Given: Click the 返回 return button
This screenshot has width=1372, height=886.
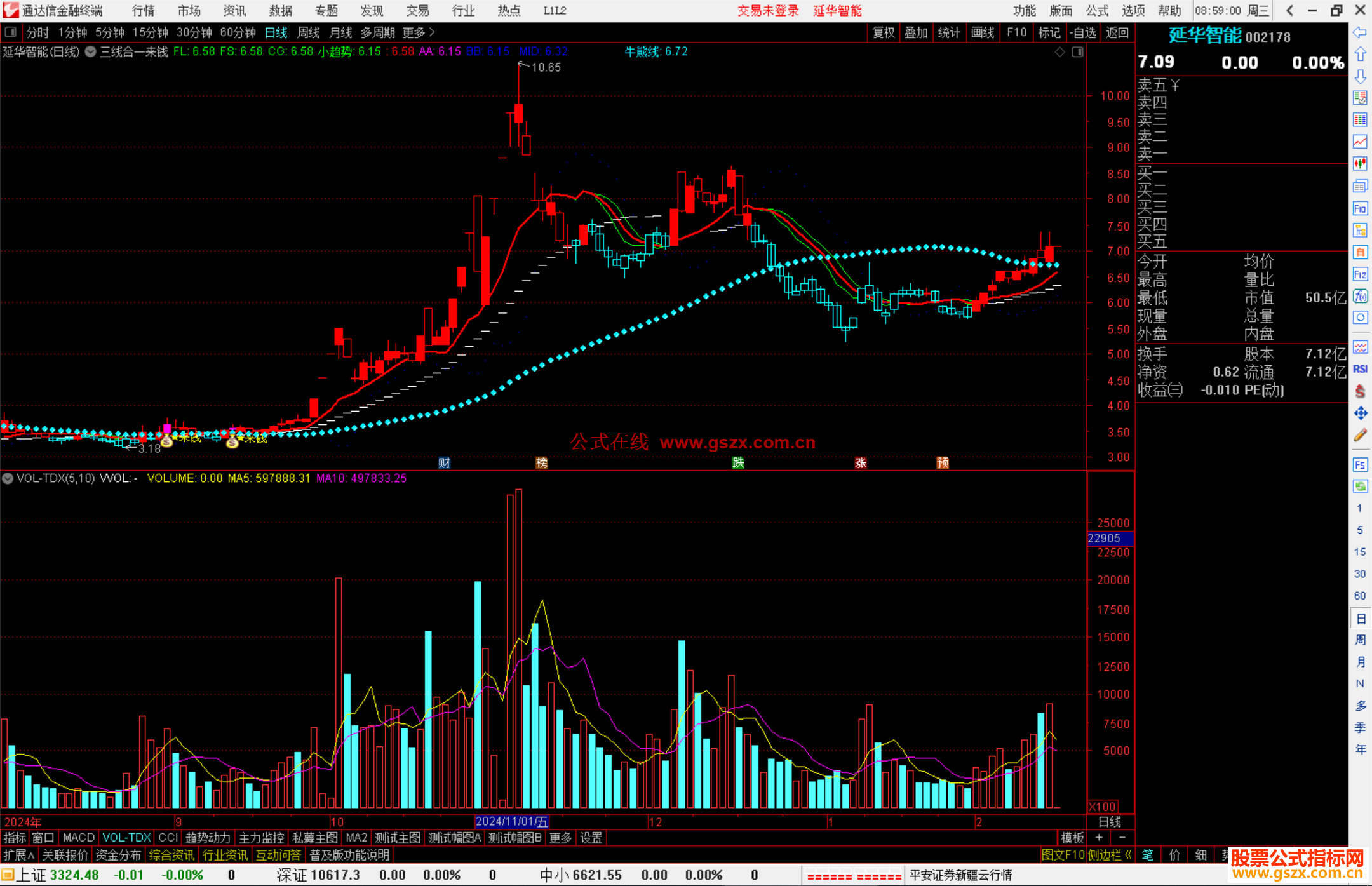Looking at the screenshot, I should click(1117, 32).
